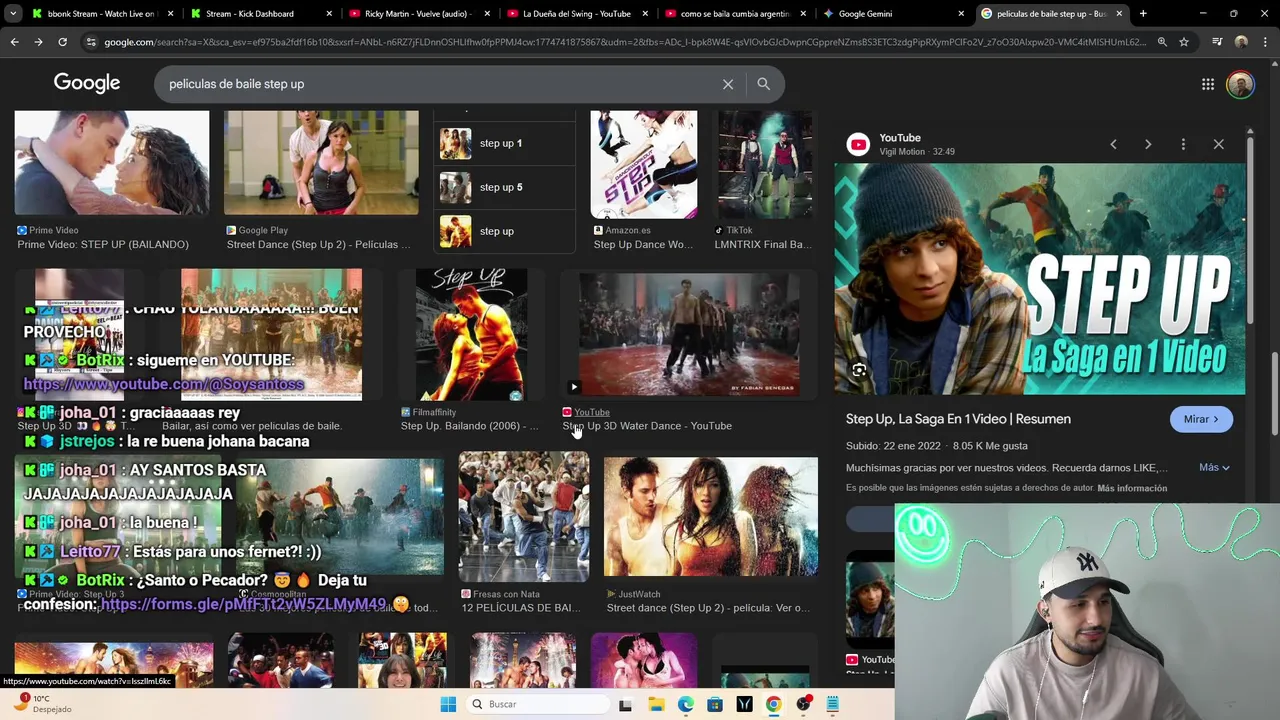Select the step up 5 suggestion

point(505,187)
